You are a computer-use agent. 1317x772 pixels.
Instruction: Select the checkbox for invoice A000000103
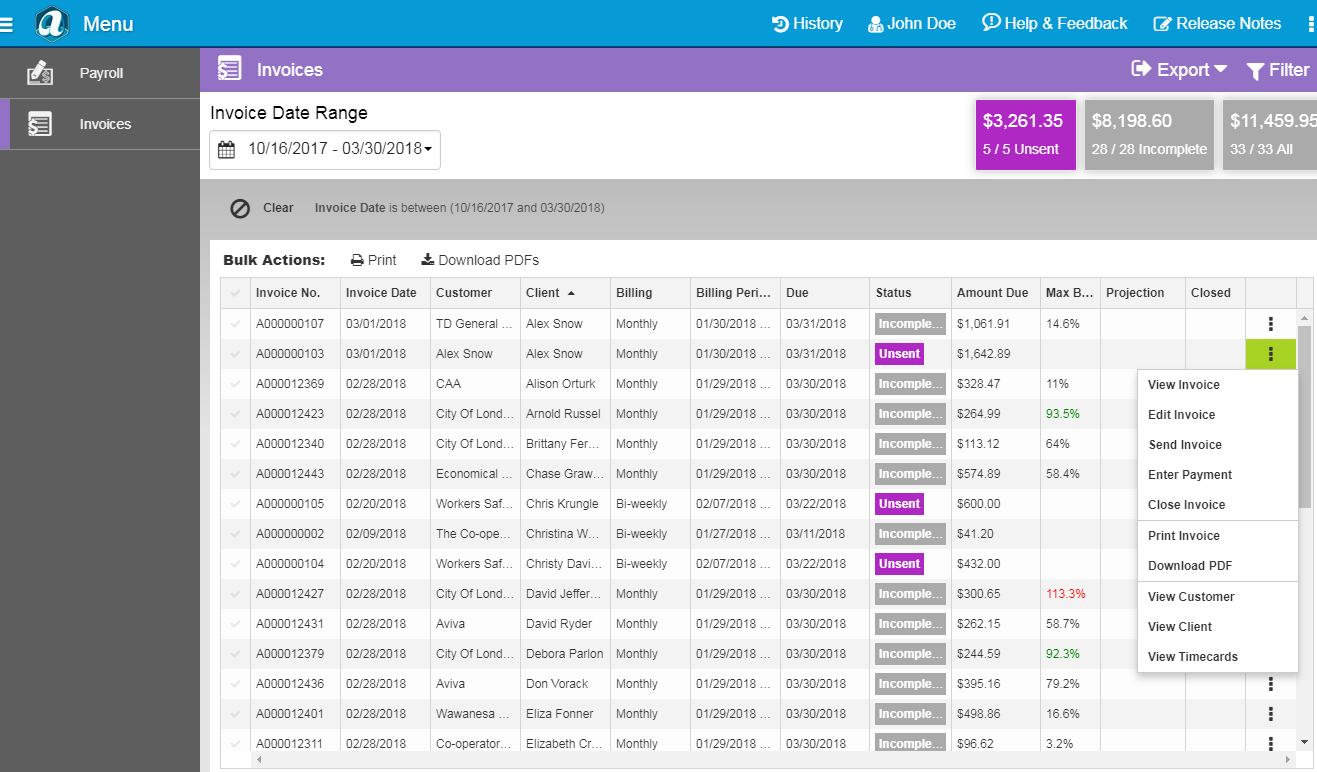pyautogui.click(x=235, y=354)
